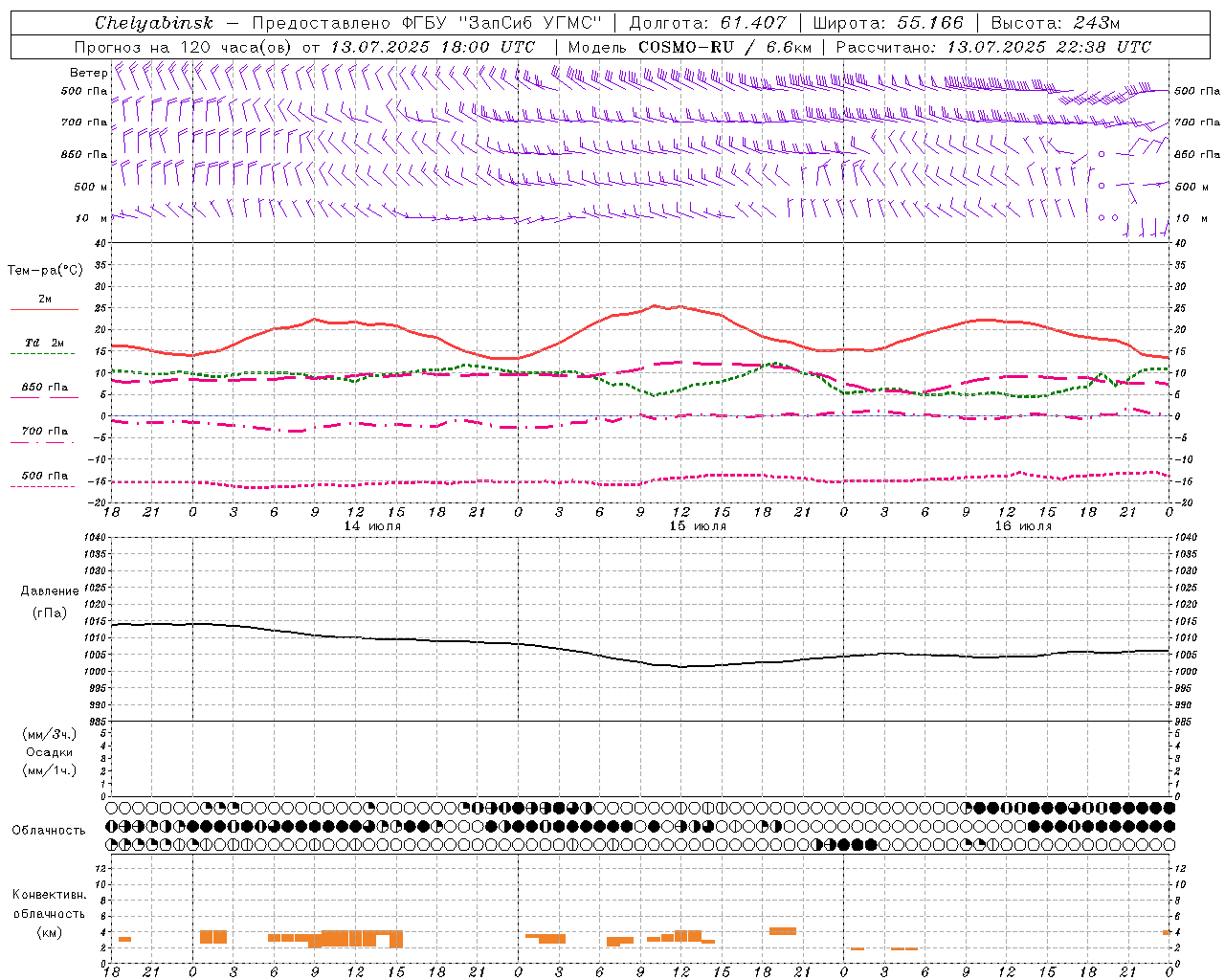Screen dimensions: 1225x980
Task: Click the 'Ветер' wind panel label
Action: pyautogui.click(x=89, y=73)
